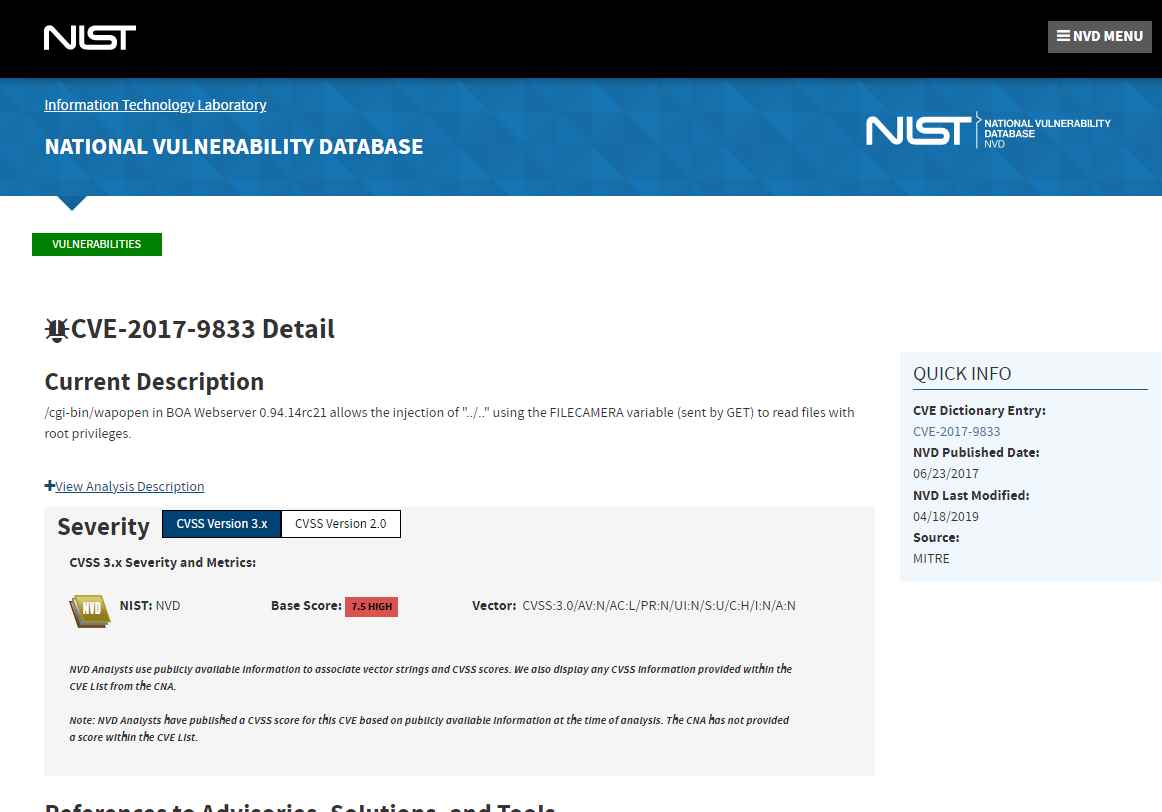Viewport: 1162px width, 812px height.
Task: Click the MITRE source text
Action: (x=931, y=559)
